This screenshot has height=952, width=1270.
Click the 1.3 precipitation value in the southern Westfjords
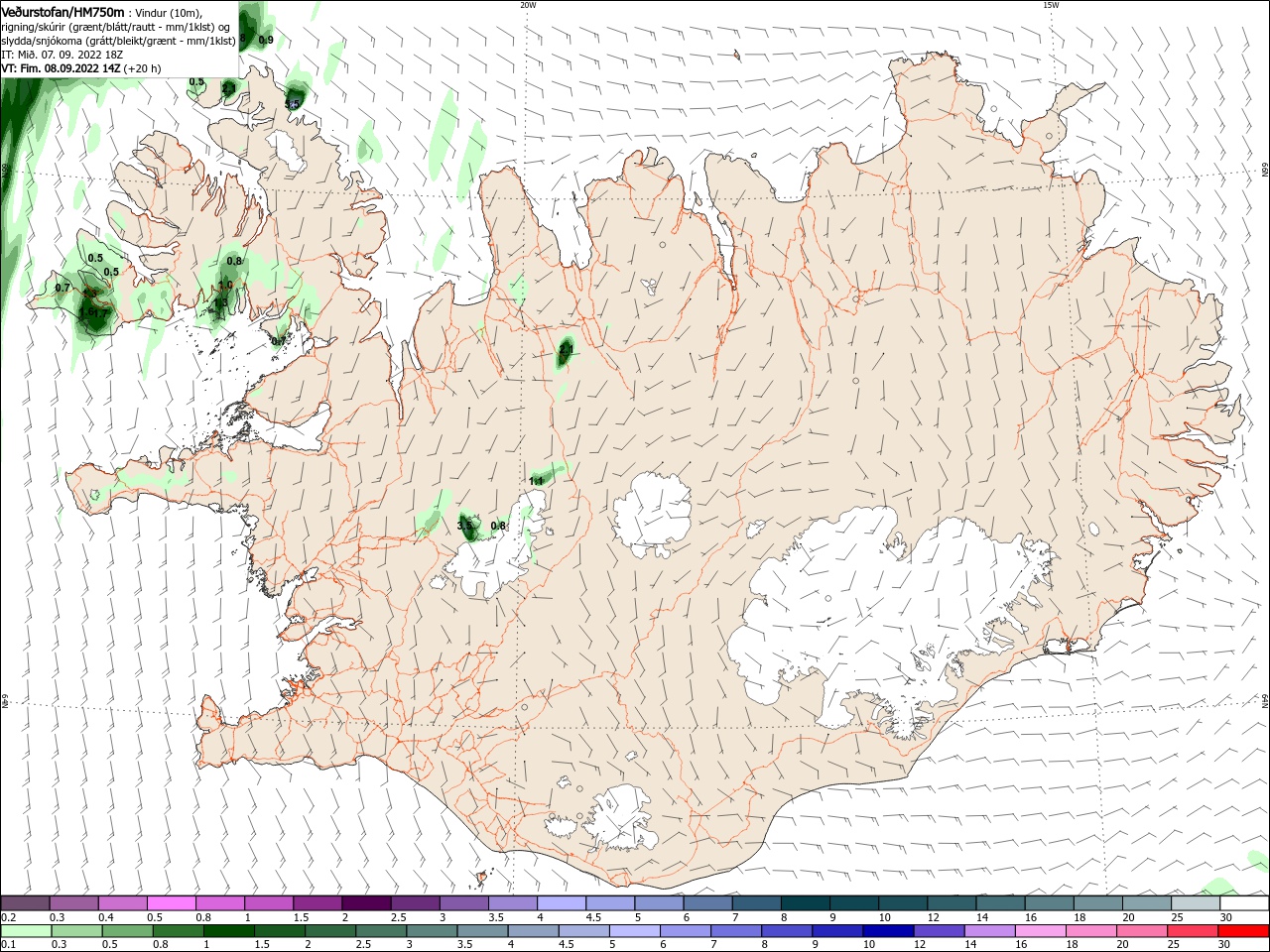tap(221, 303)
